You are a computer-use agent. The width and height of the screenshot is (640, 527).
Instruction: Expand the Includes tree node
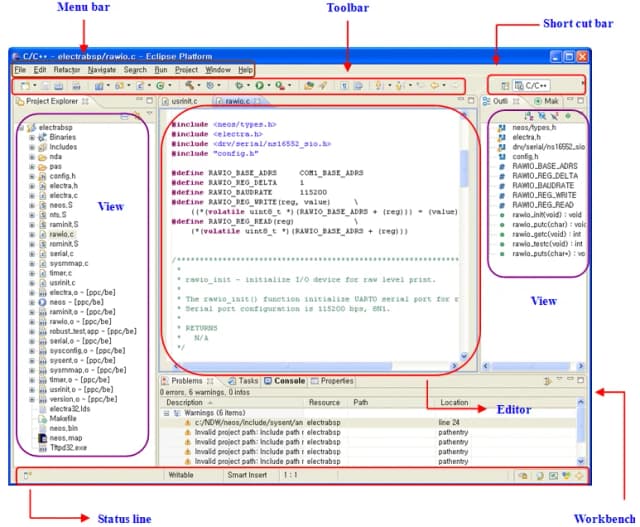tap(32, 147)
